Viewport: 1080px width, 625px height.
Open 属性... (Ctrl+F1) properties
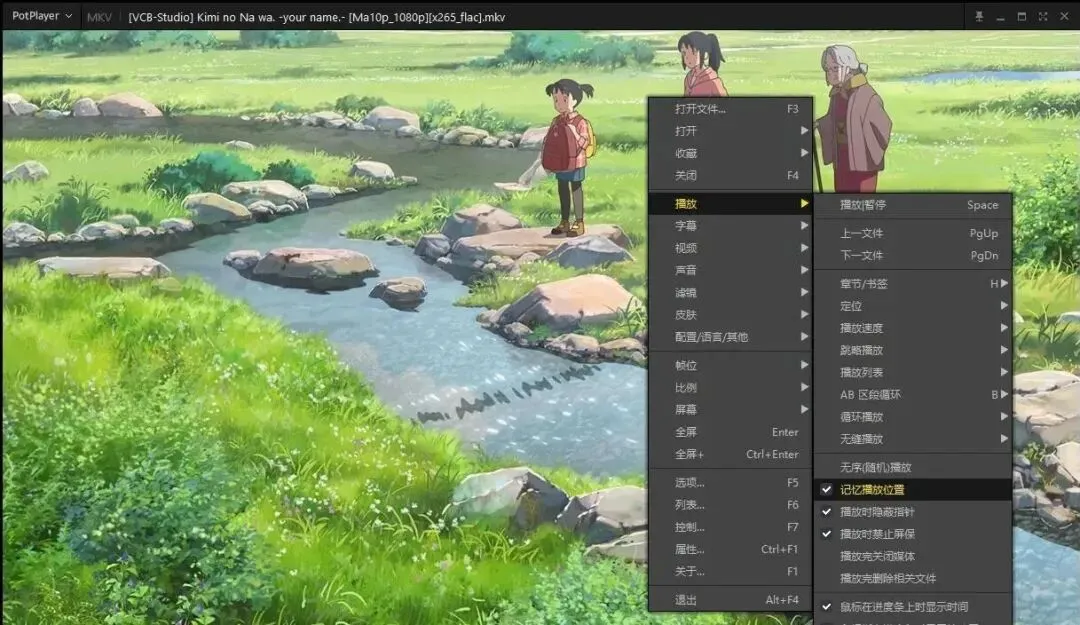point(731,549)
